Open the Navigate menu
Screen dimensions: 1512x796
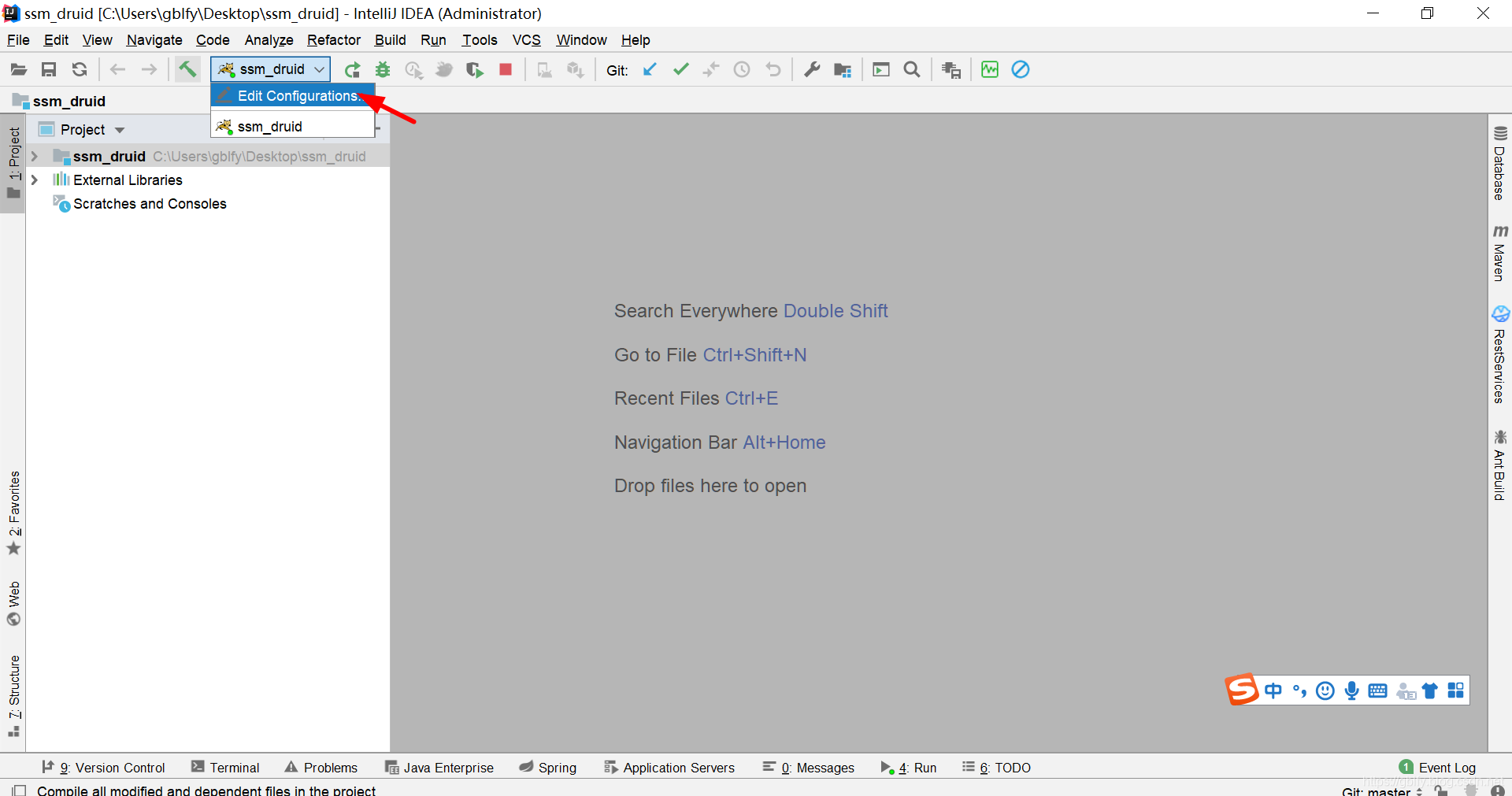pyautogui.click(x=154, y=40)
